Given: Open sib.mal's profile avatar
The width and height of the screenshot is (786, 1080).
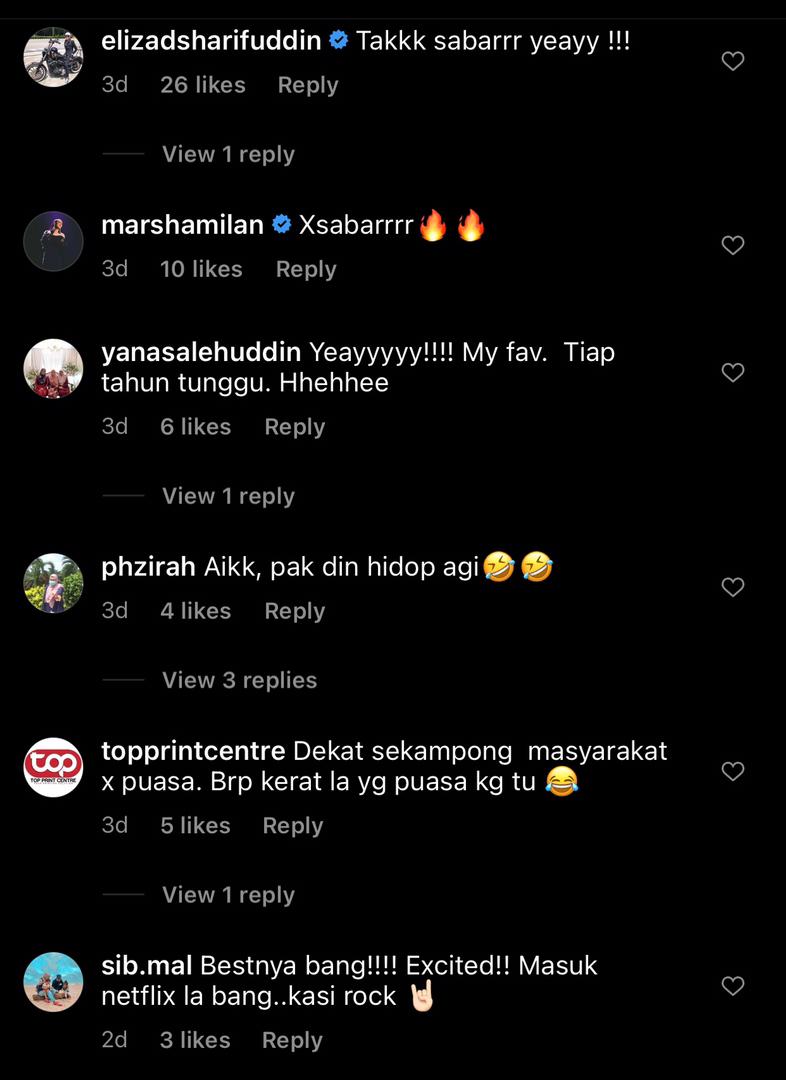Looking at the screenshot, I should pos(53,982).
